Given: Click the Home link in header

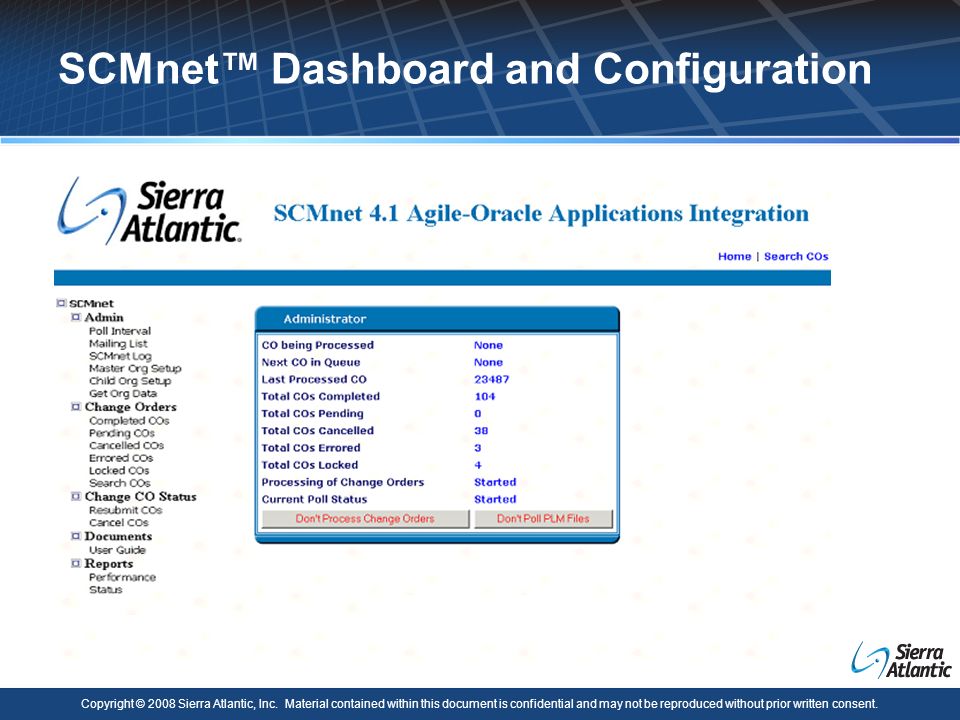Looking at the screenshot, I should 734,256.
